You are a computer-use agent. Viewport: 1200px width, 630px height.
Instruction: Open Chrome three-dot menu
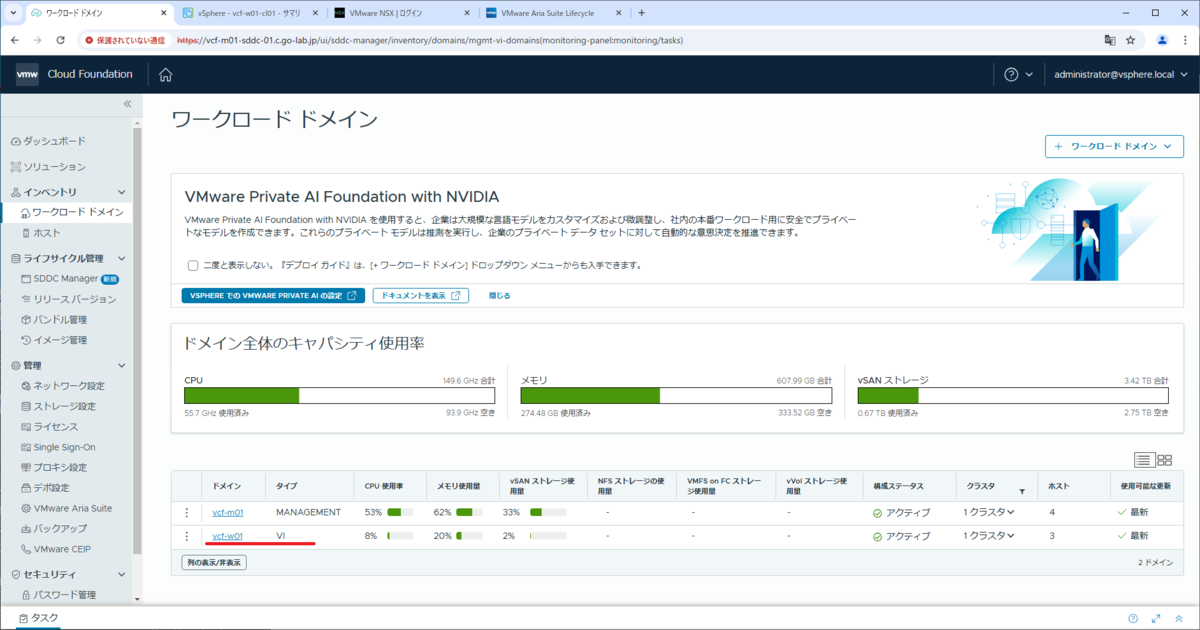[1185, 40]
